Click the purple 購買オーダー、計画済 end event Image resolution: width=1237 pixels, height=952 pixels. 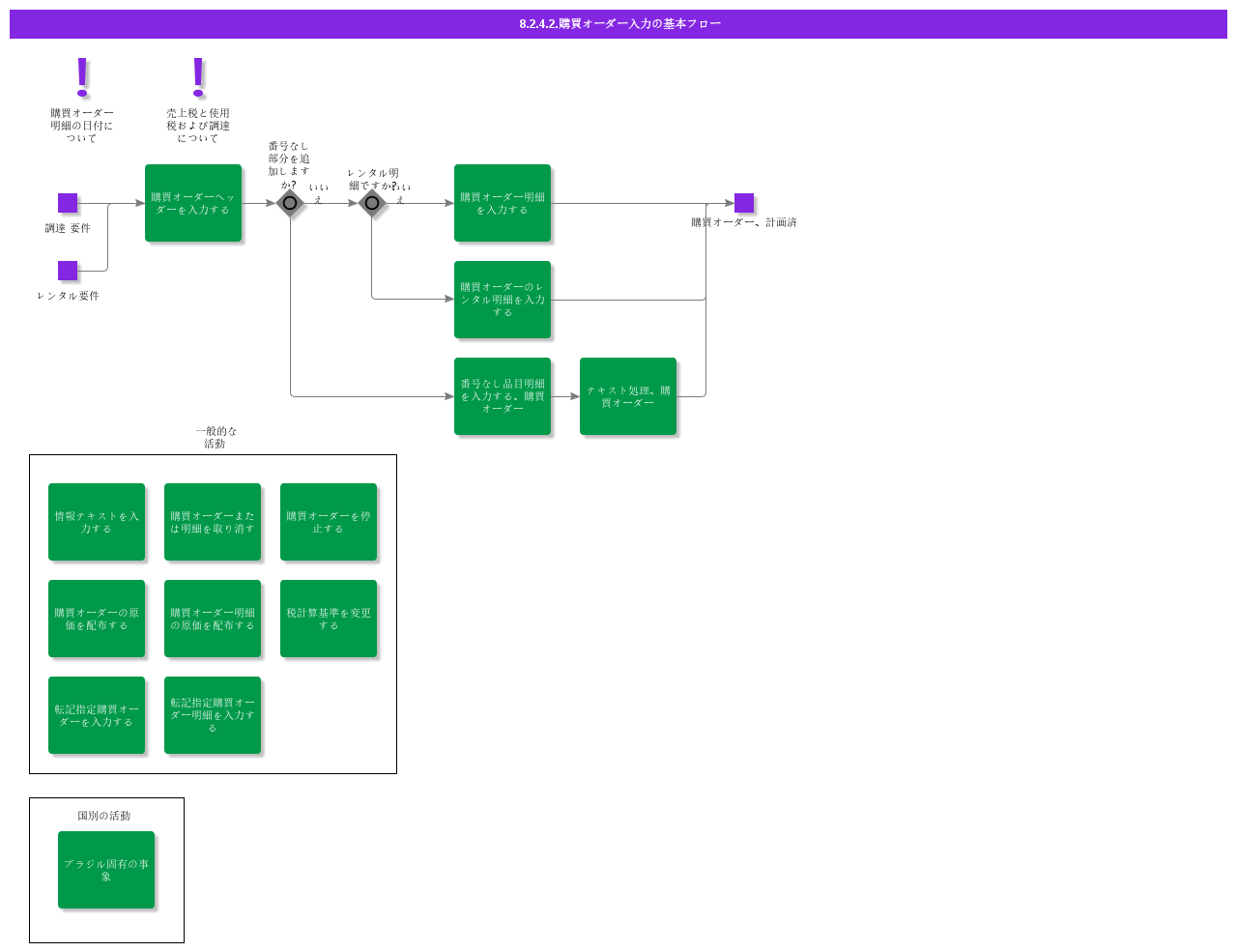tap(744, 203)
